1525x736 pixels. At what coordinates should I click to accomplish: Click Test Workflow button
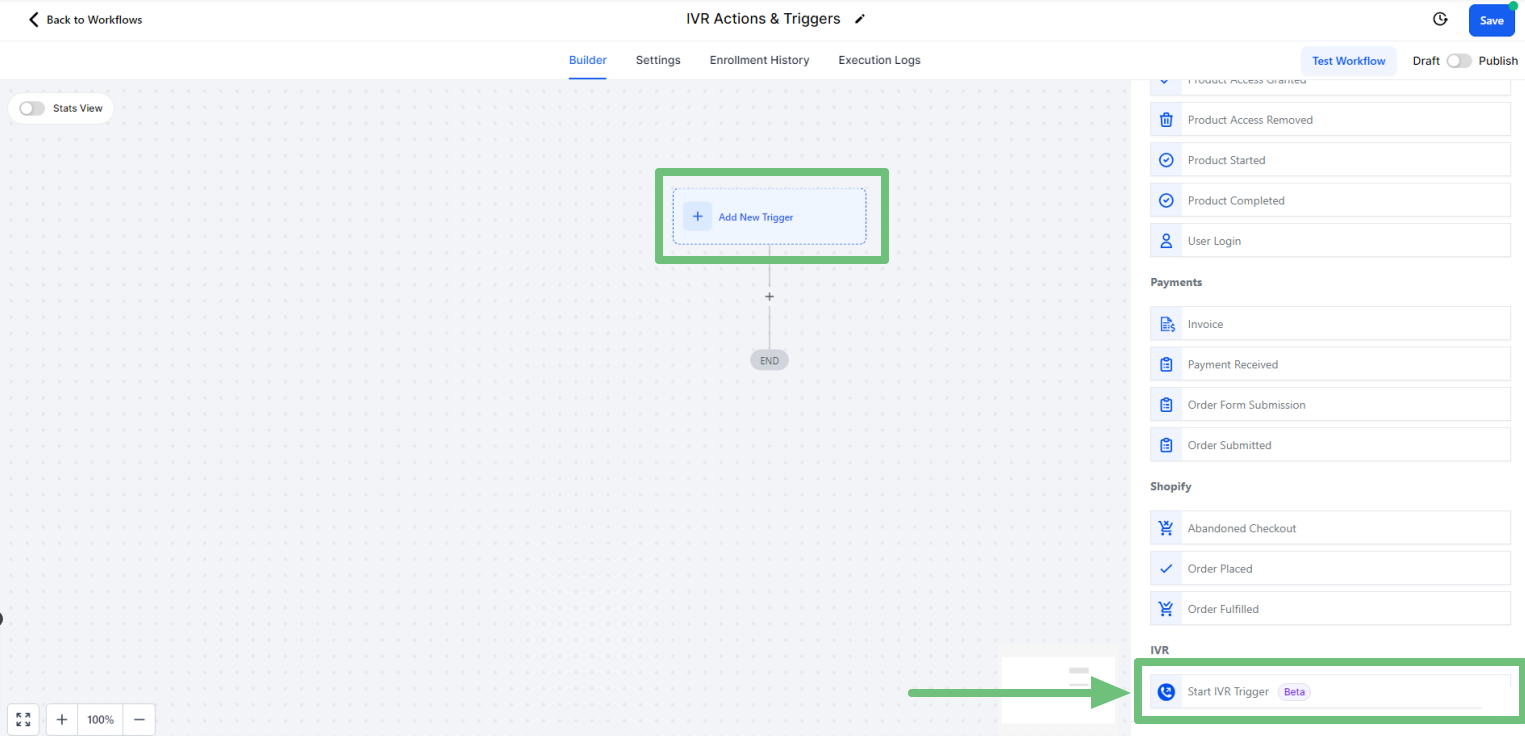pos(1348,61)
